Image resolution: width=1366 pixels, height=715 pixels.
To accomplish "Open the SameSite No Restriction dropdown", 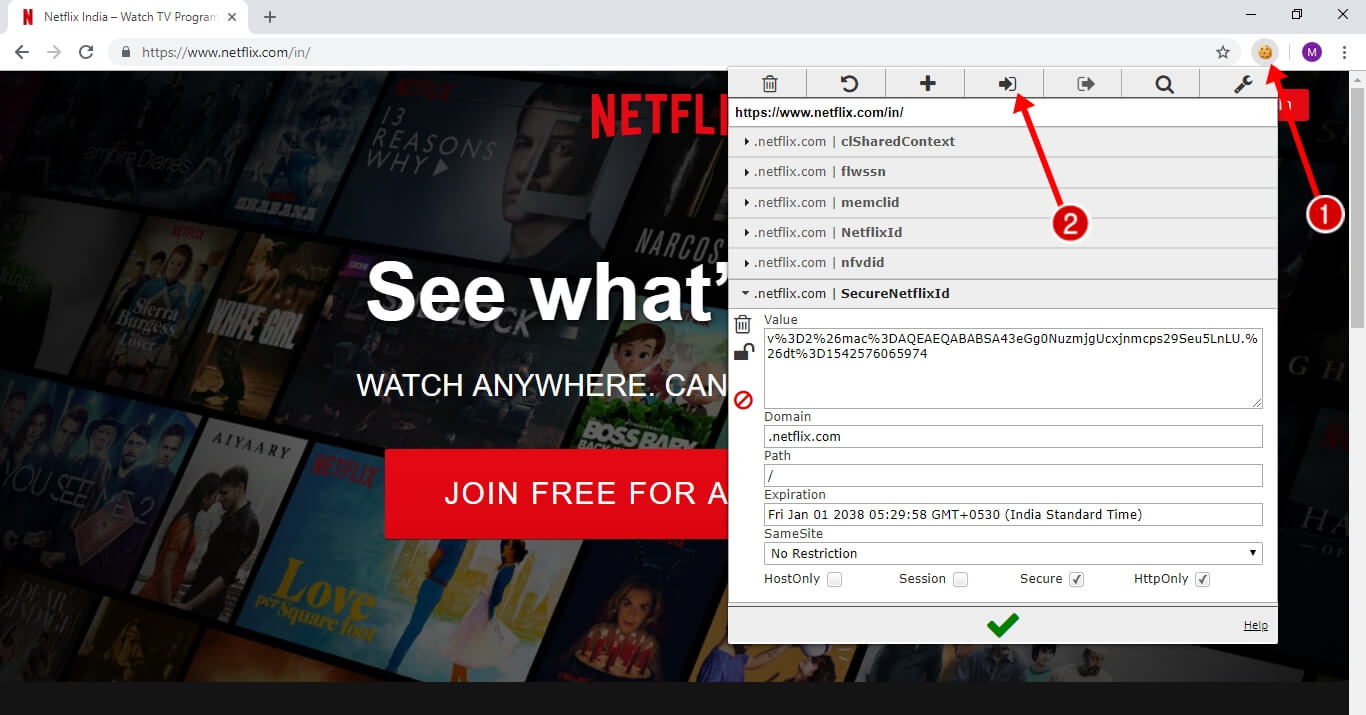I will 1013,553.
